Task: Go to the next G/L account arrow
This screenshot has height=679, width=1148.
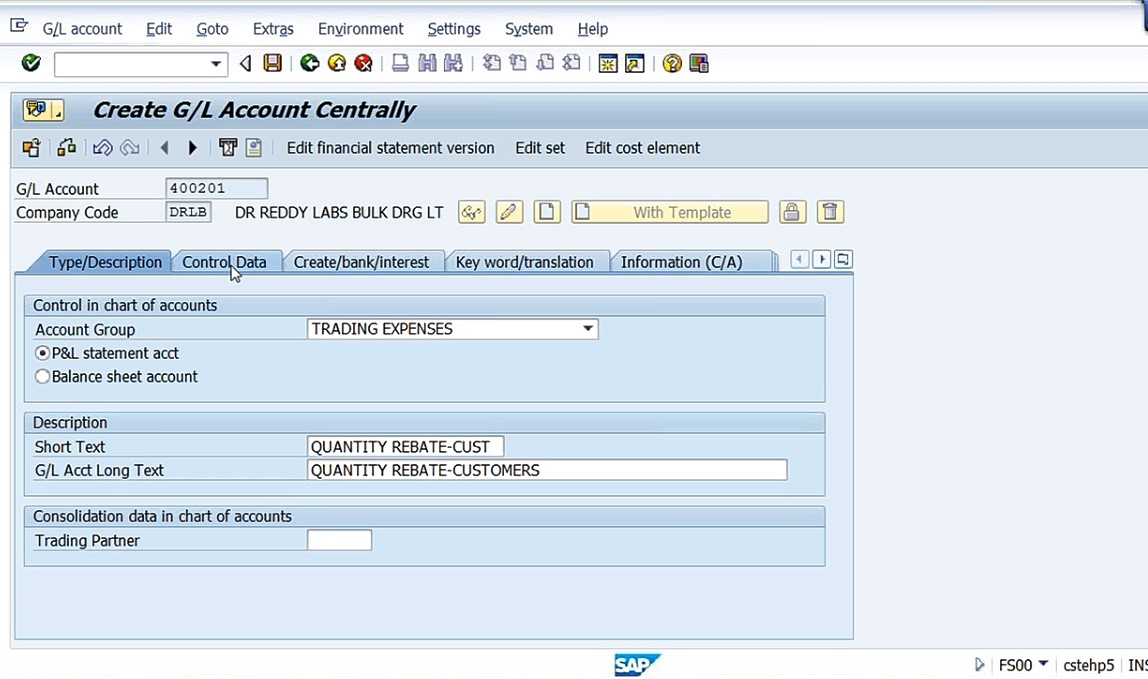Action: tap(193, 148)
